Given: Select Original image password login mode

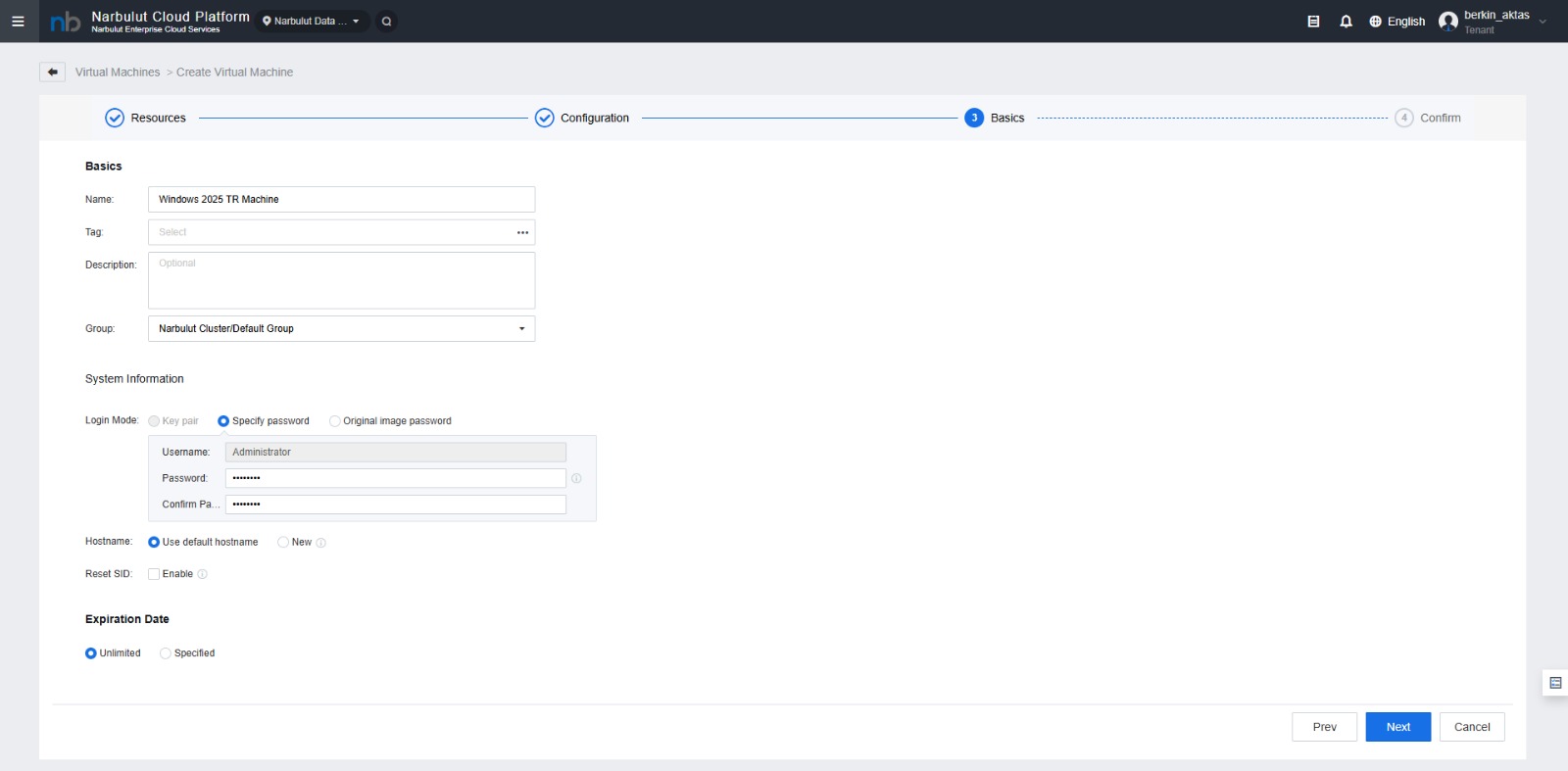Looking at the screenshot, I should pyautogui.click(x=335, y=421).
